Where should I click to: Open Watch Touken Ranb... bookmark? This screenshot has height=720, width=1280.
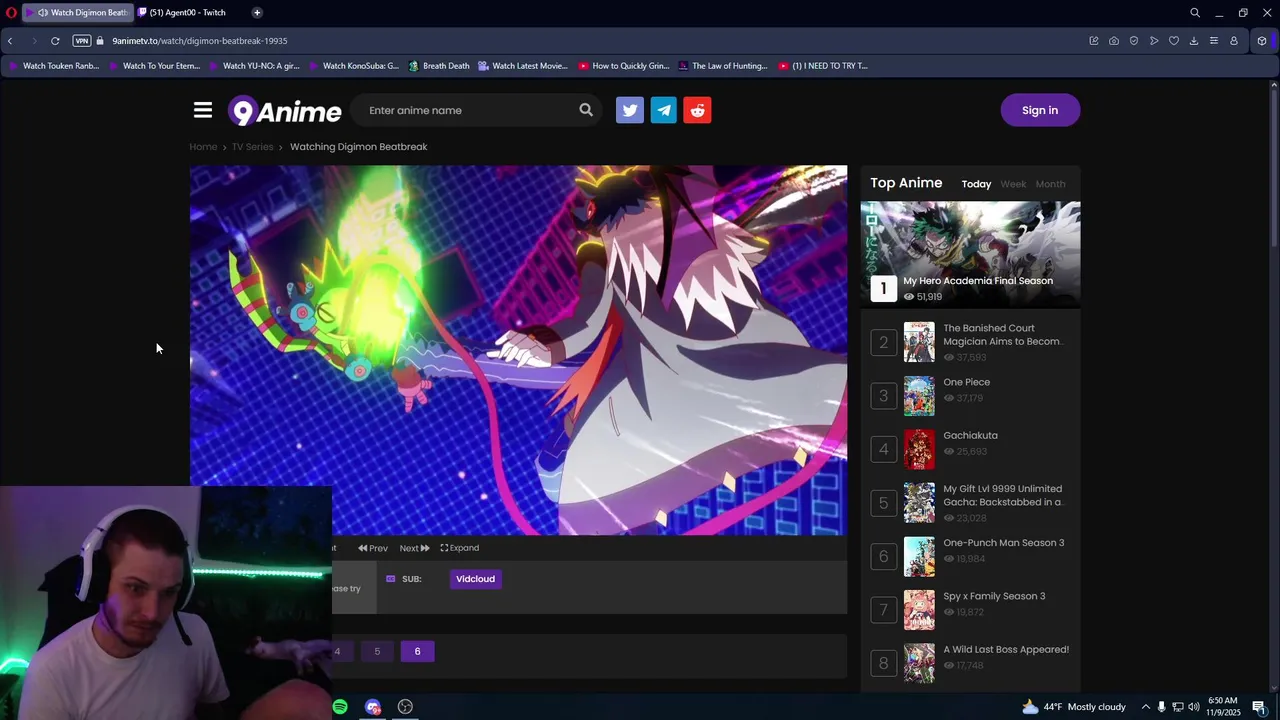(54, 66)
